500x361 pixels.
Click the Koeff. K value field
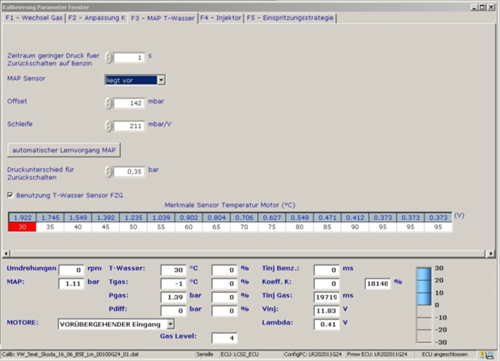(326, 284)
